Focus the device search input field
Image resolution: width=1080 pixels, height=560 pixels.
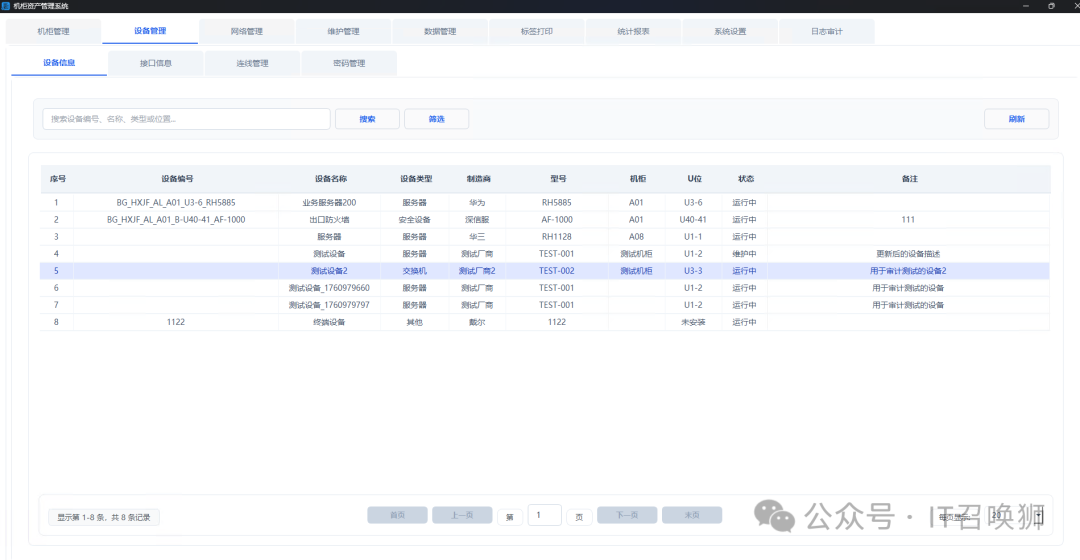pyautogui.click(x=186, y=119)
